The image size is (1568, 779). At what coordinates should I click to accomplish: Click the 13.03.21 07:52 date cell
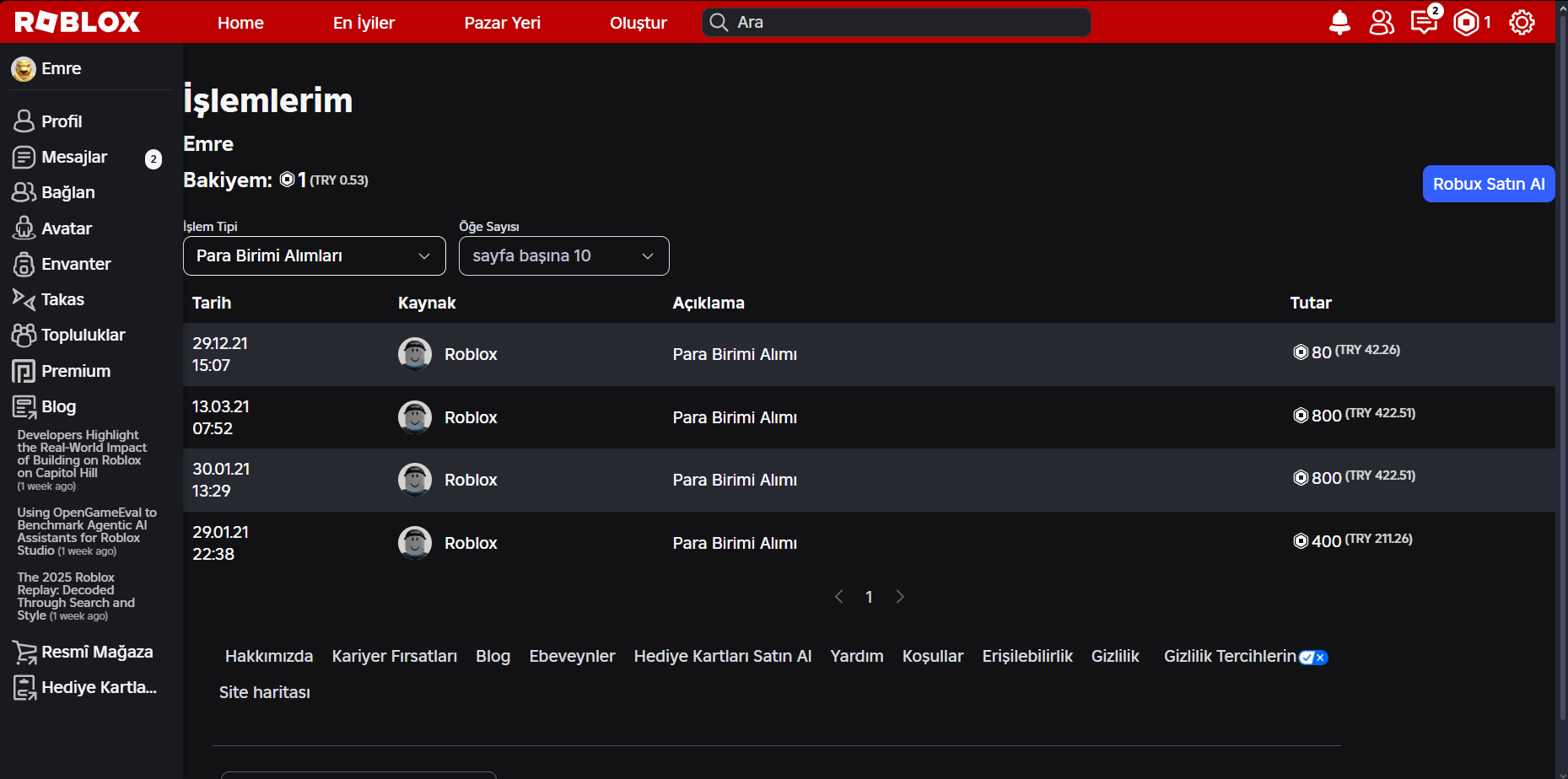(x=221, y=417)
